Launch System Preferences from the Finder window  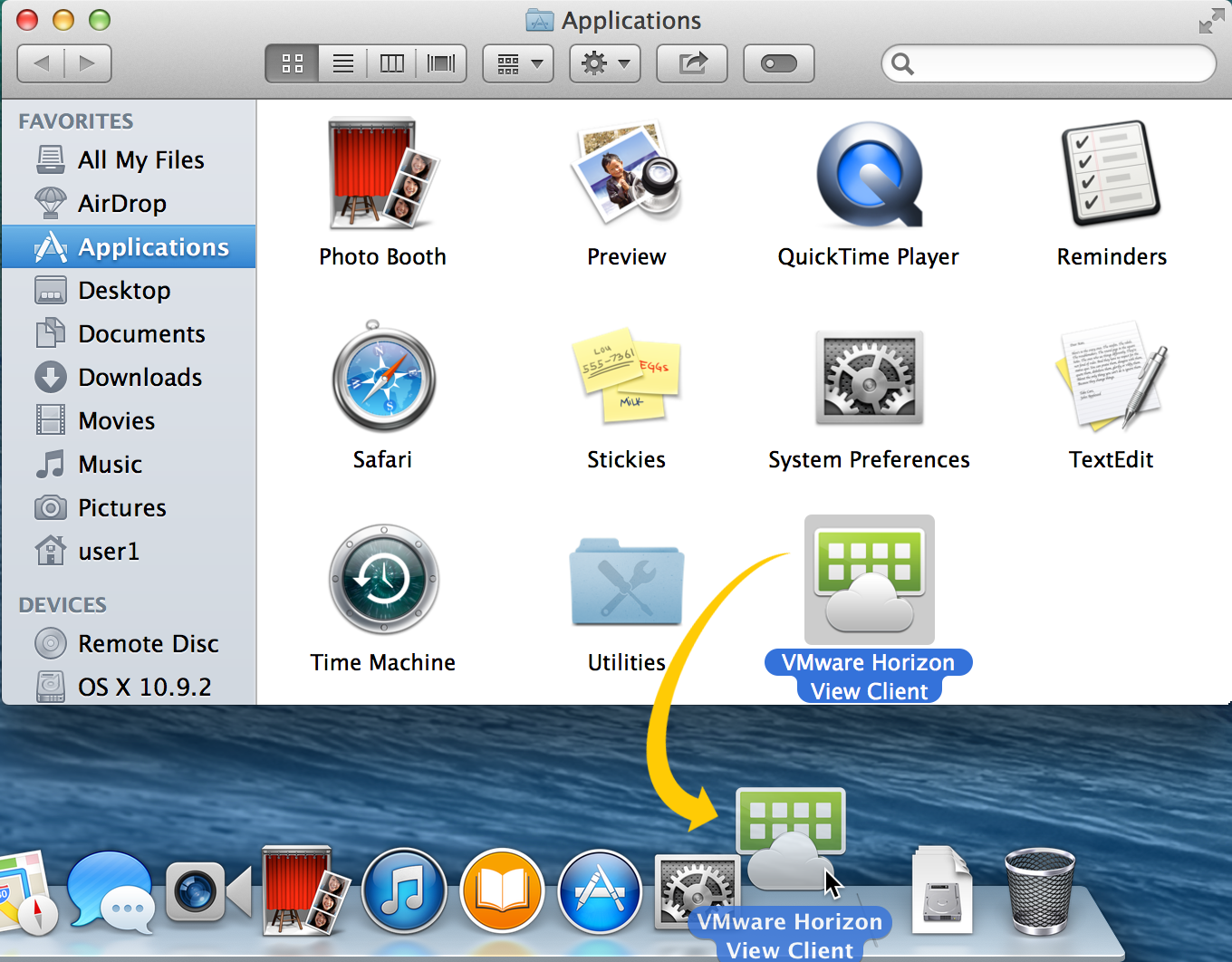[869, 379]
